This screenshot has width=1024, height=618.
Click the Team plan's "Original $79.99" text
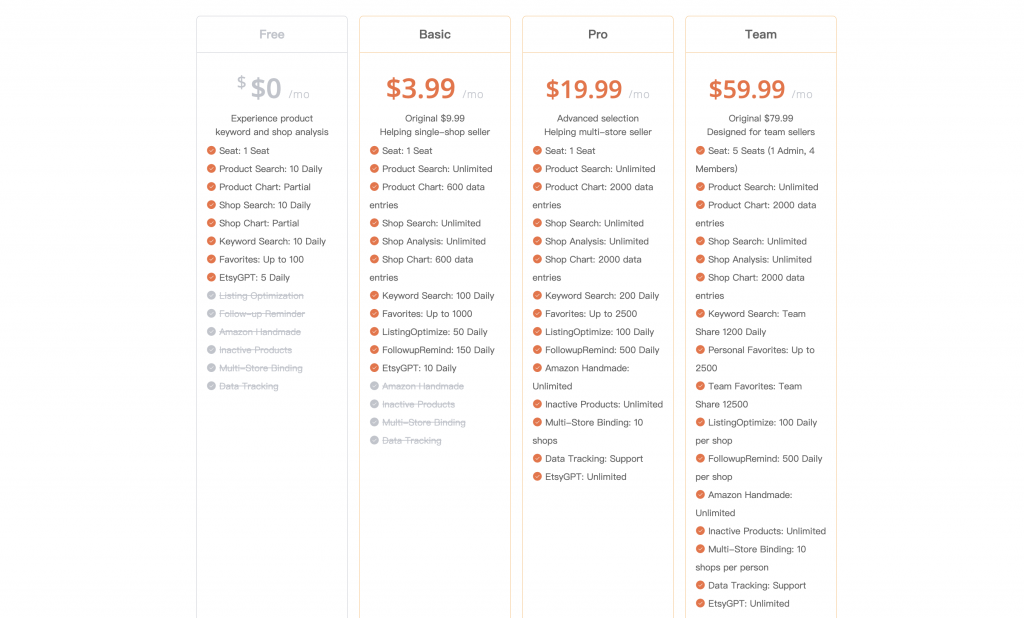[761, 118]
